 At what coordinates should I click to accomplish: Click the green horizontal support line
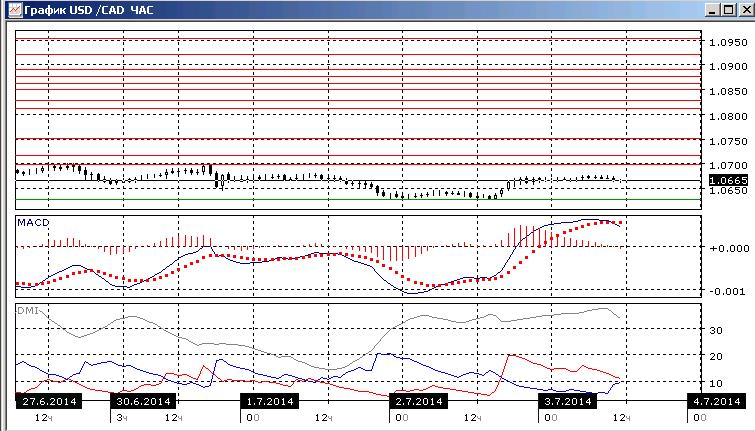tap(358, 199)
